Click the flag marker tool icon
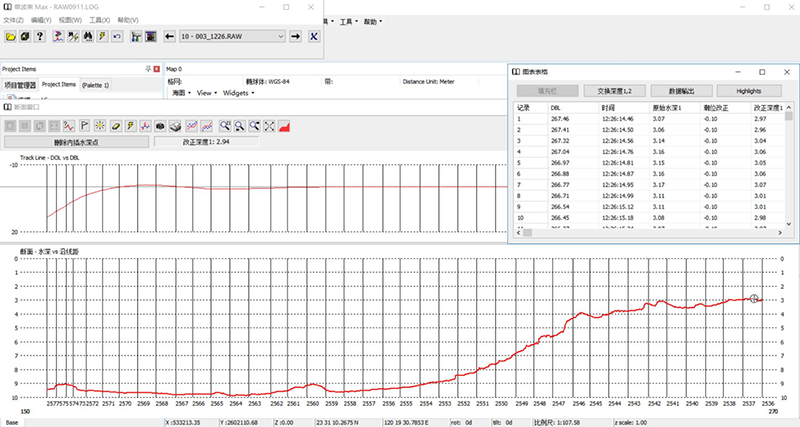Viewport: 800px width, 427px height. pyautogui.click(x=84, y=126)
